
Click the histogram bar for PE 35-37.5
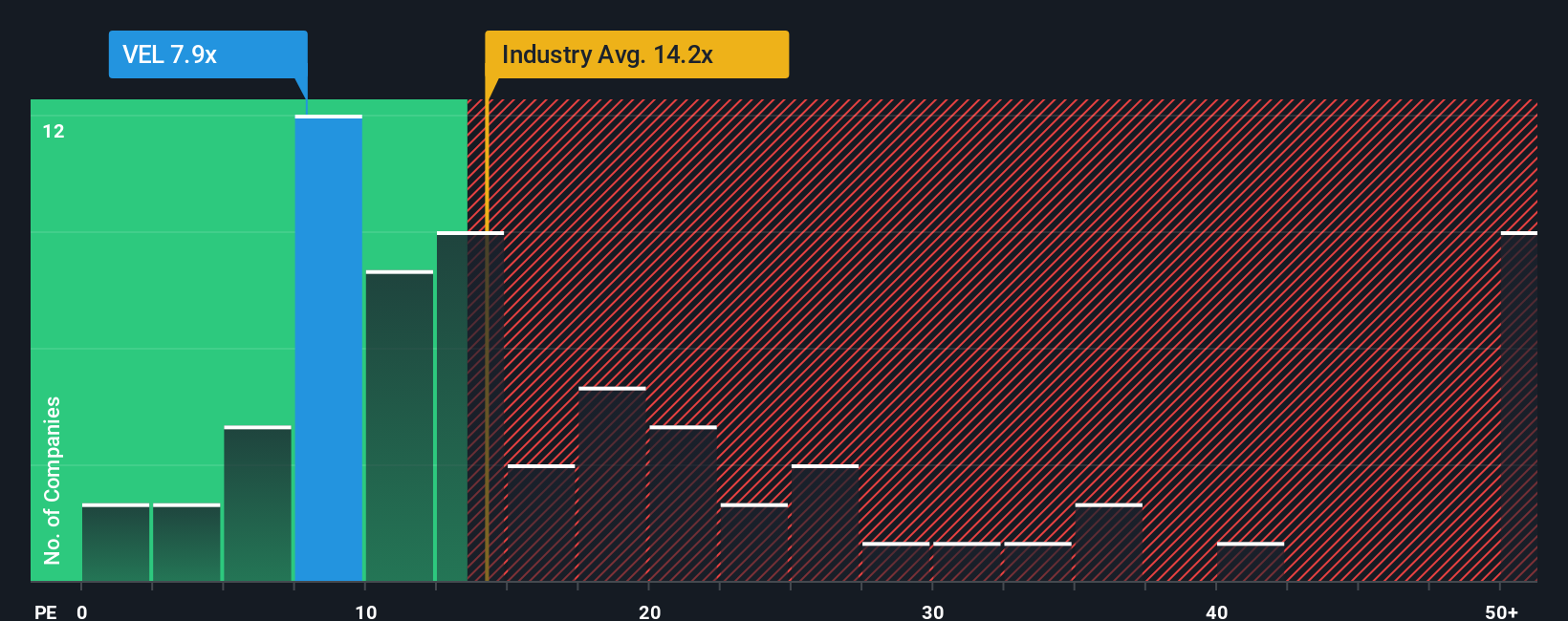1109,542
